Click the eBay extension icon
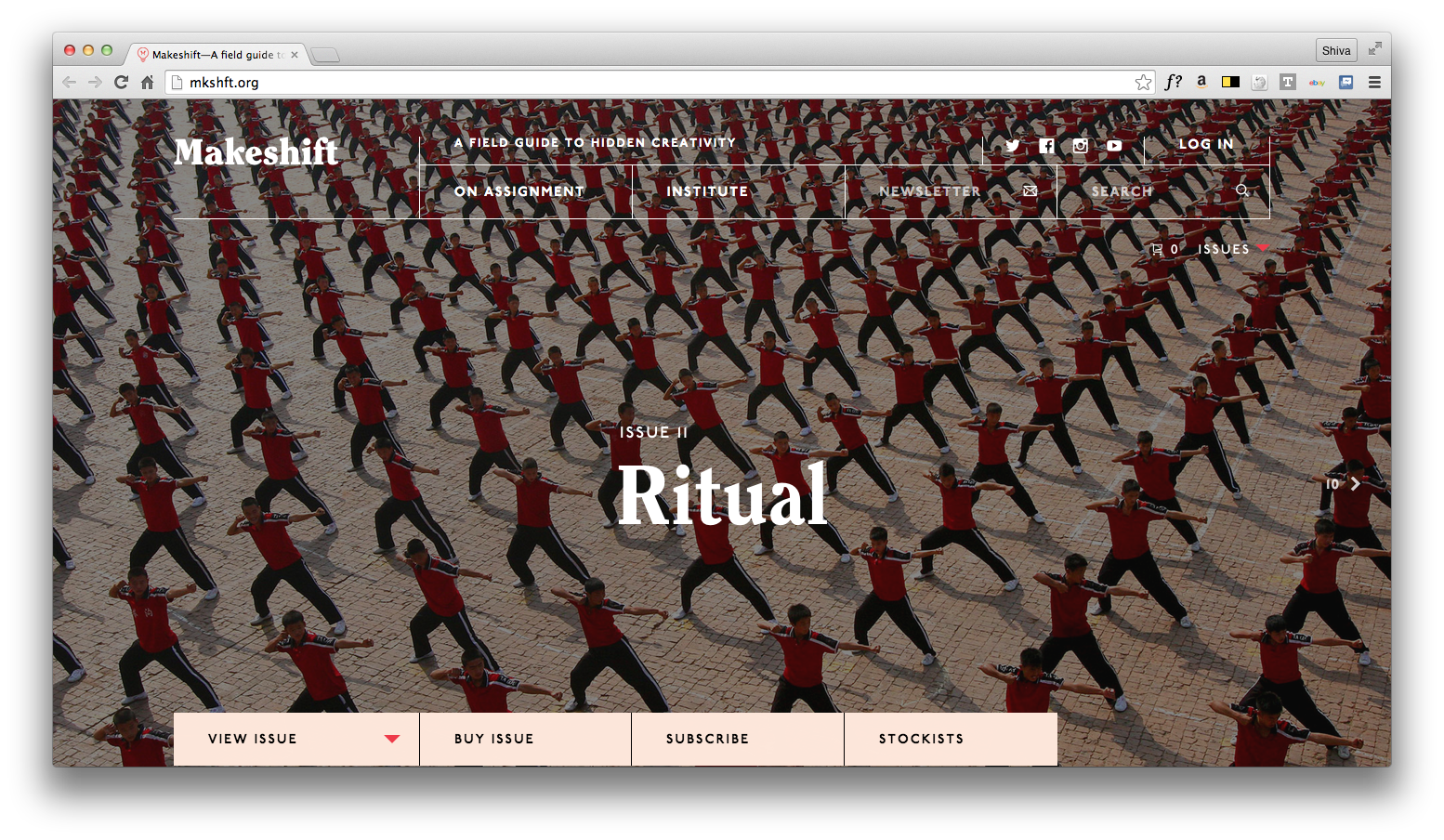The width and height of the screenshot is (1444, 840). [x=1317, y=83]
